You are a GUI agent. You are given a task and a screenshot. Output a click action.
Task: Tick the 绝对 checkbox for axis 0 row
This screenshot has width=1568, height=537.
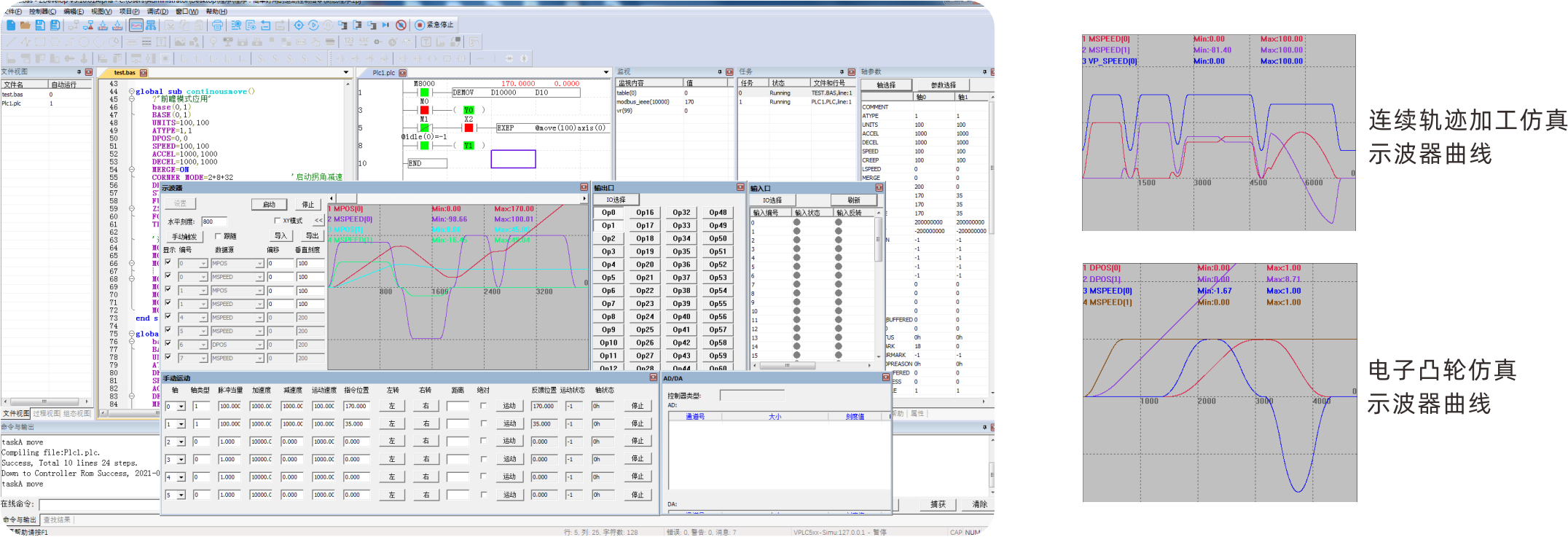[483, 405]
